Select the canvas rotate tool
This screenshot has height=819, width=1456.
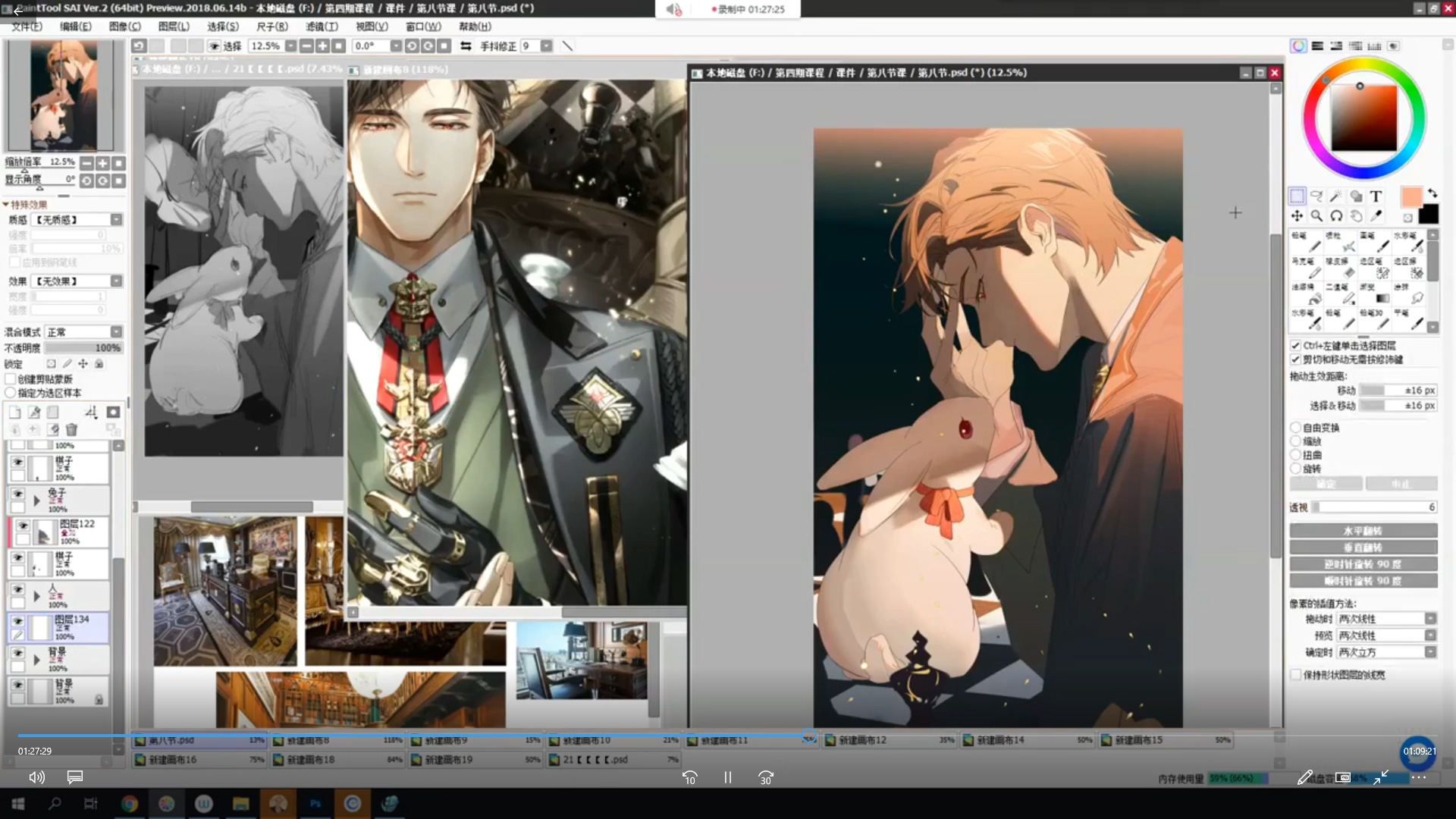pos(1336,215)
